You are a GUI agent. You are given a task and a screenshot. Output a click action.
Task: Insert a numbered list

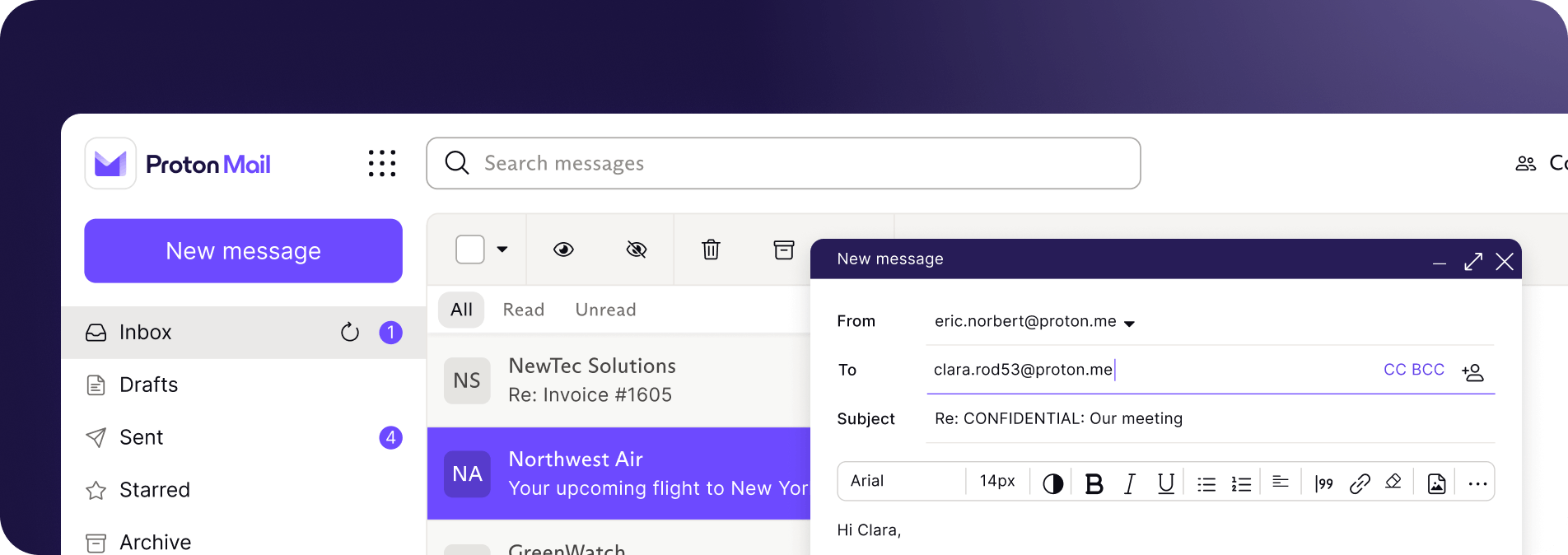click(1241, 484)
